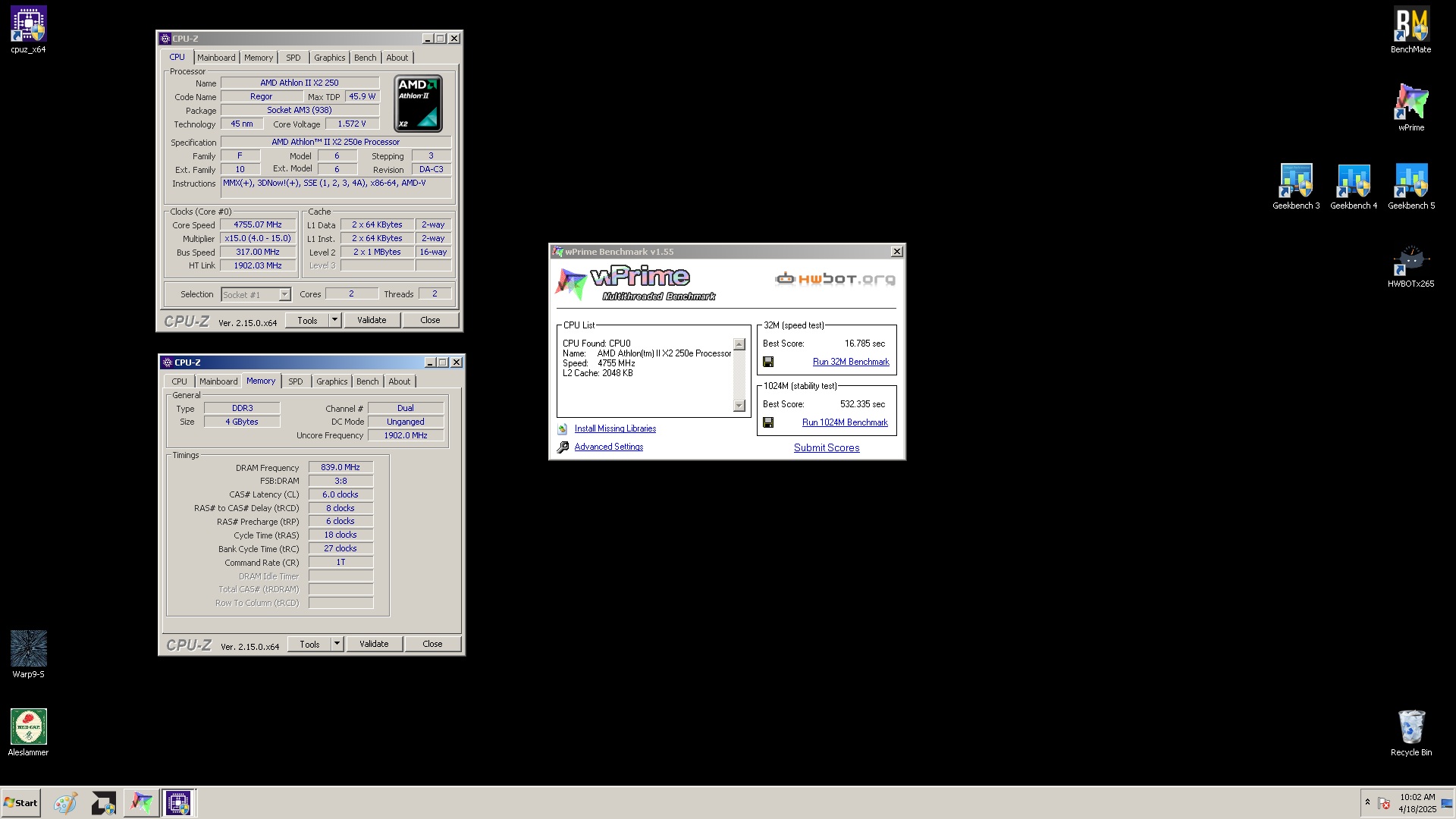
Task: Click the Install Missing Libraries icon
Action: pyautogui.click(x=563, y=429)
